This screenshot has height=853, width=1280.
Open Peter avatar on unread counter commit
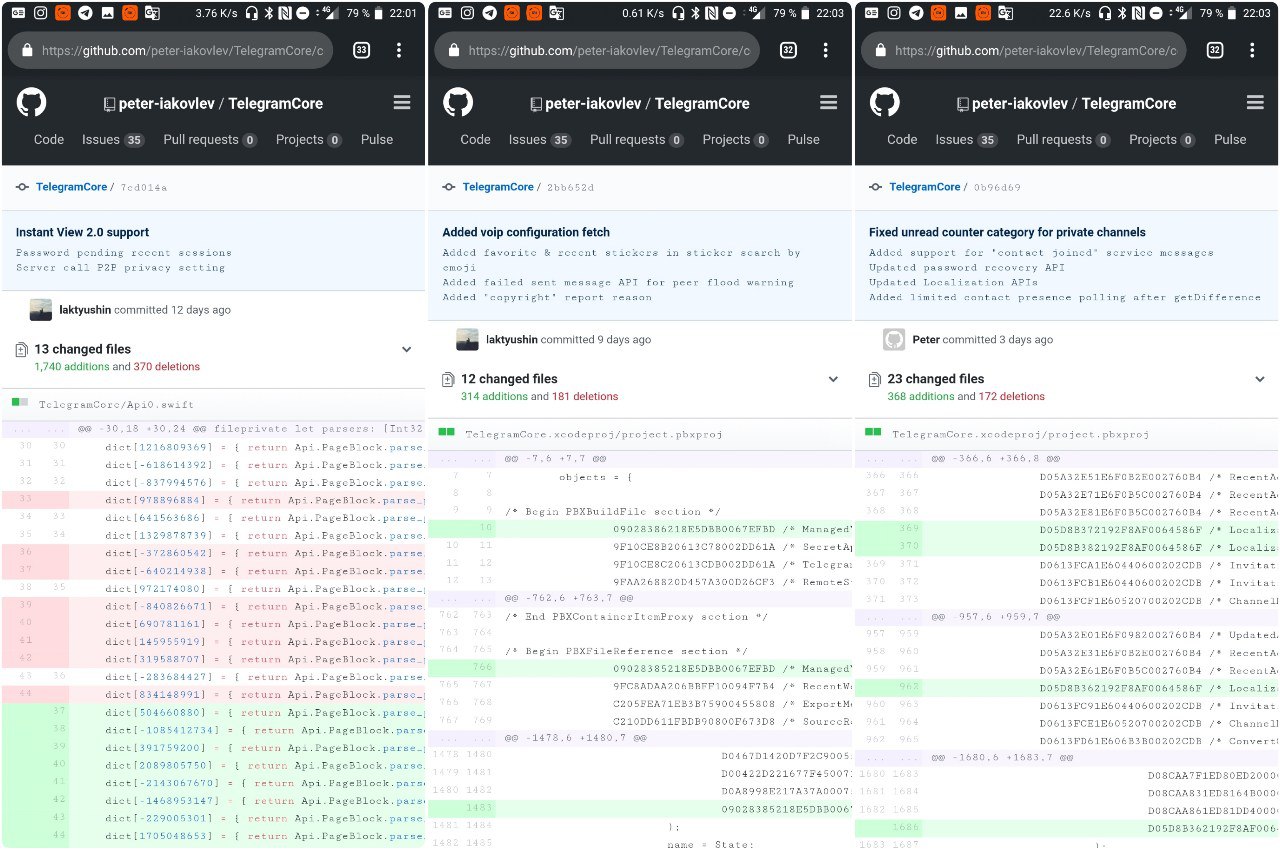click(894, 340)
